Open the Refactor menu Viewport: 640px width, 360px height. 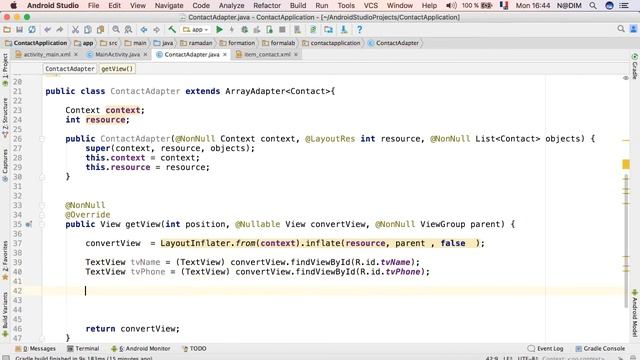coord(267,5)
